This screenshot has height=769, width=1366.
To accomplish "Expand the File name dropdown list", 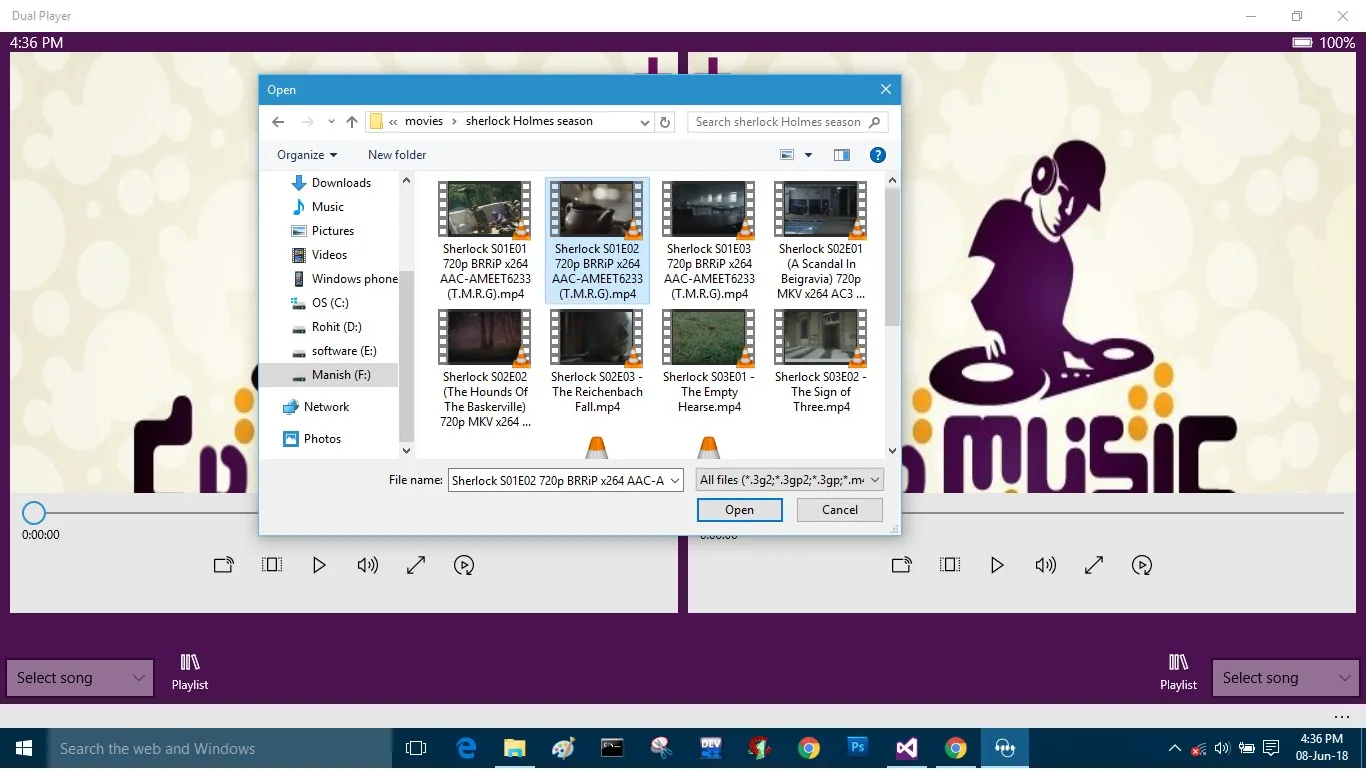I will point(675,481).
